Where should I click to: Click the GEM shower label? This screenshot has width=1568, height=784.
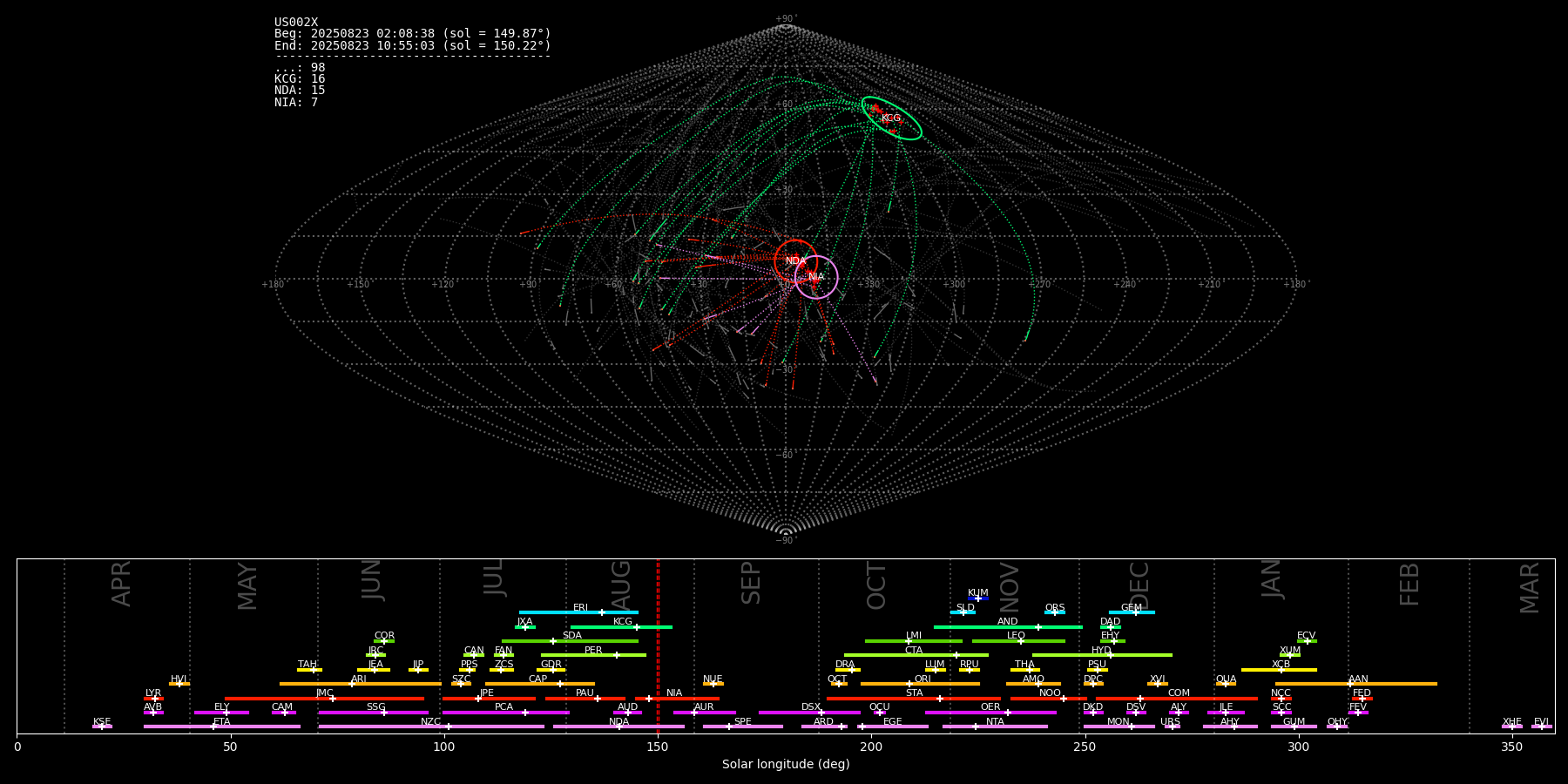point(1132,608)
